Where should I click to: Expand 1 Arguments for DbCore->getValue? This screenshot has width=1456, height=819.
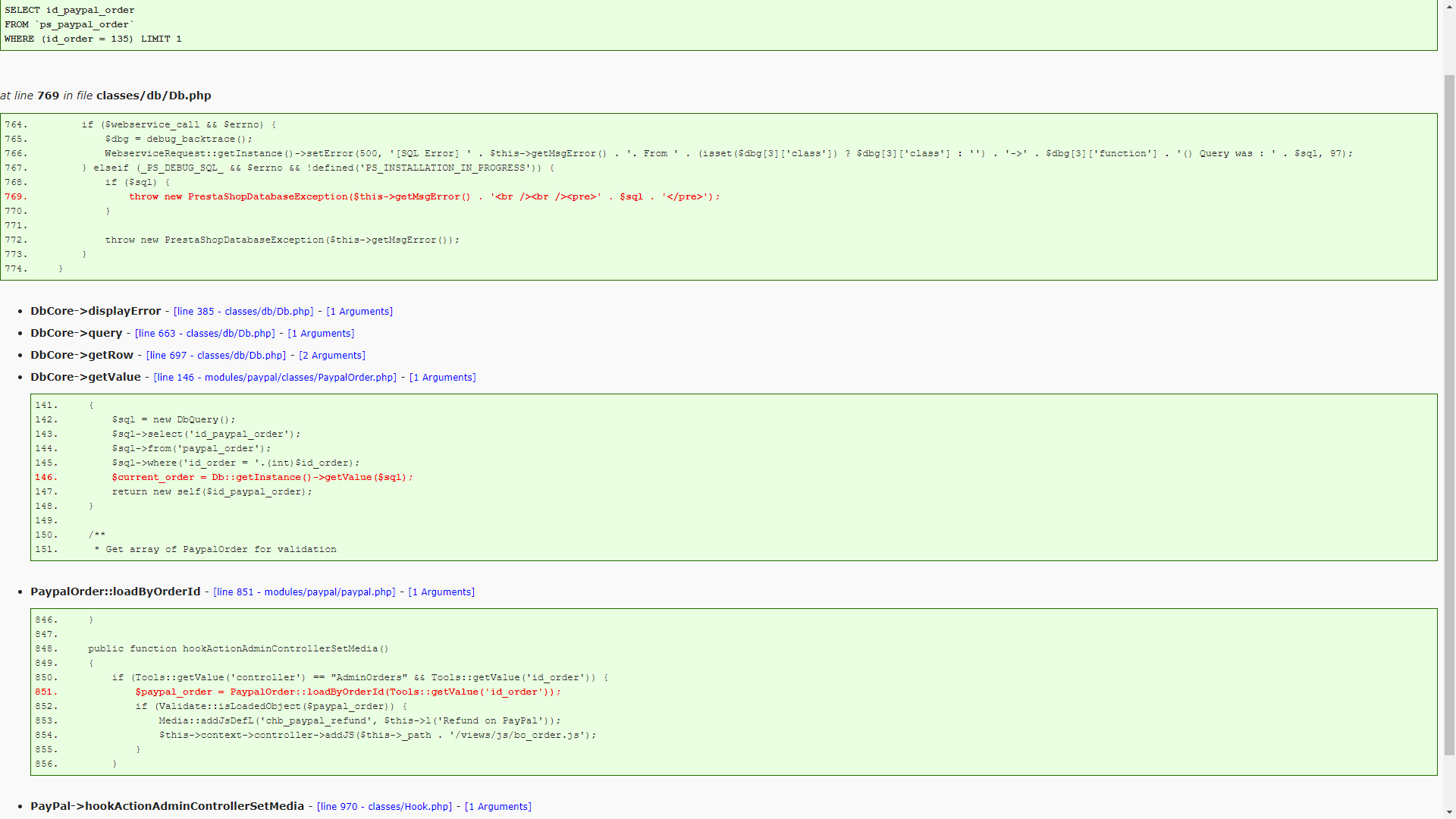(x=442, y=378)
